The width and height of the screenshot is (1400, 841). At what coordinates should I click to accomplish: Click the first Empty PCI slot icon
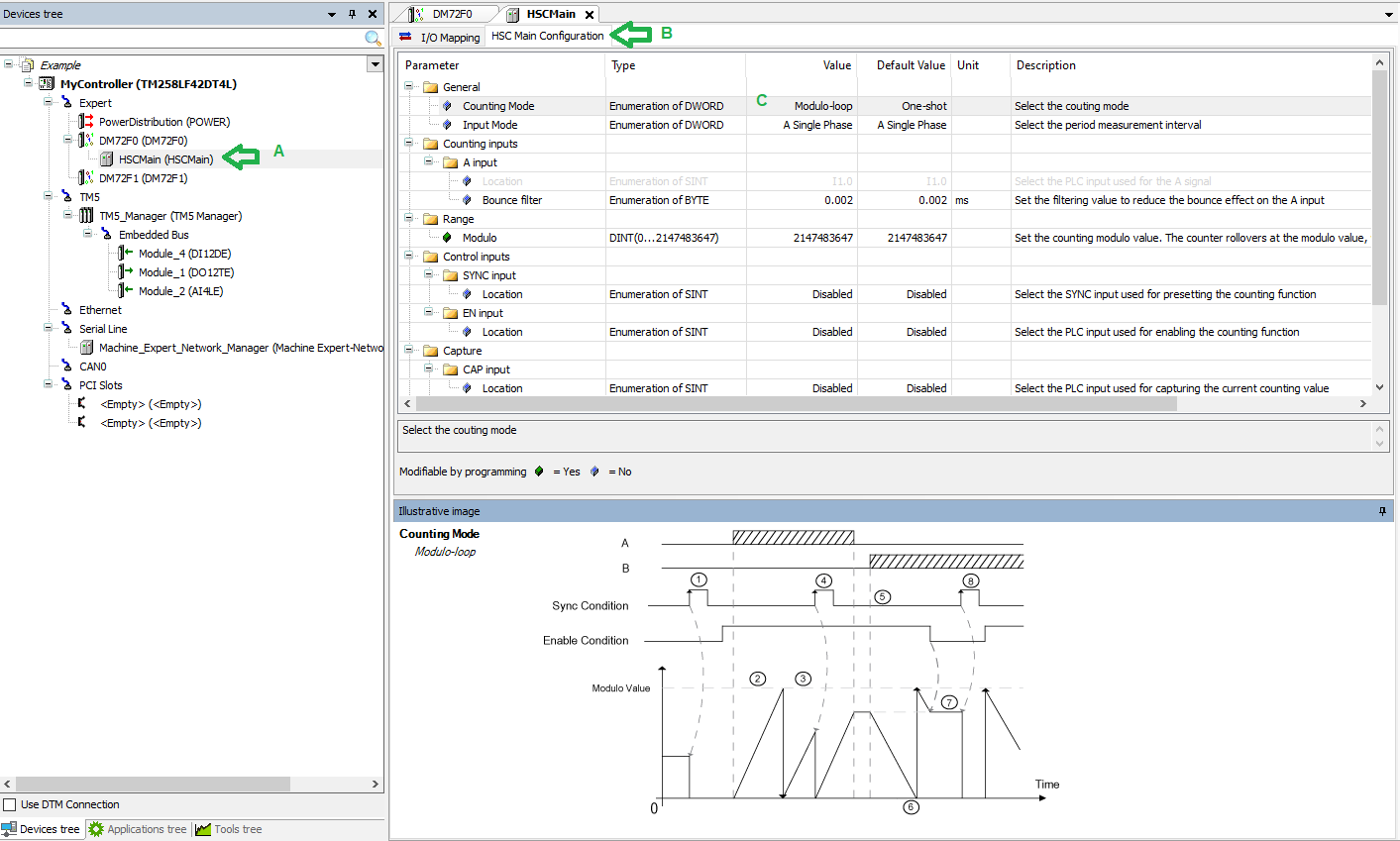click(x=82, y=404)
